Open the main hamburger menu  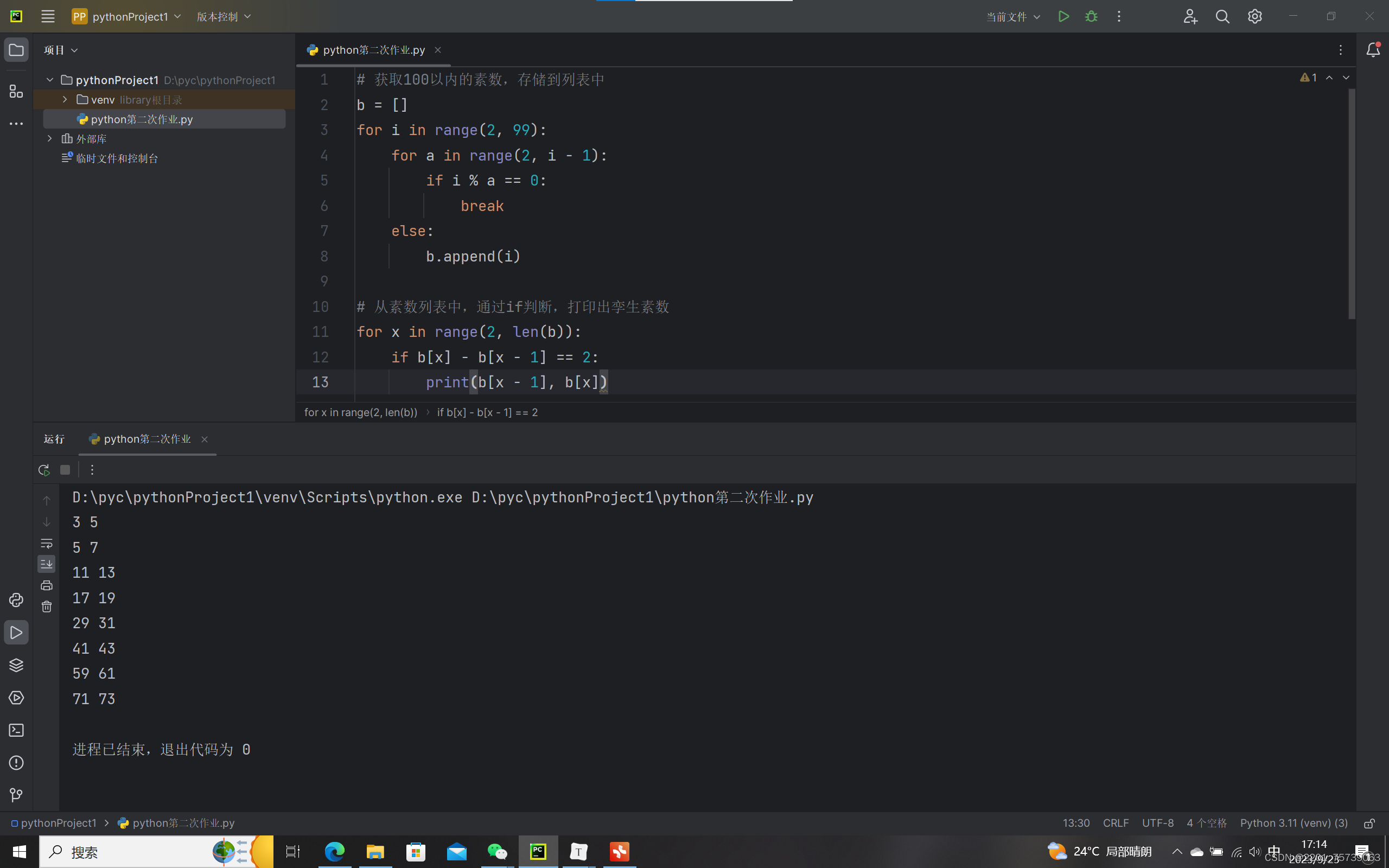pyautogui.click(x=48, y=17)
